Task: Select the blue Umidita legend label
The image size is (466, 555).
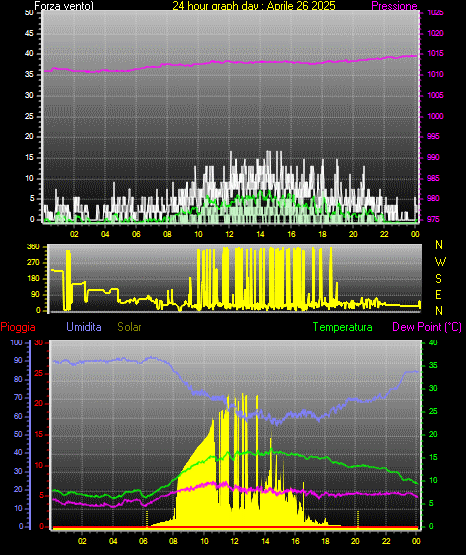Action: pyautogui.click(x=84, y=327)
